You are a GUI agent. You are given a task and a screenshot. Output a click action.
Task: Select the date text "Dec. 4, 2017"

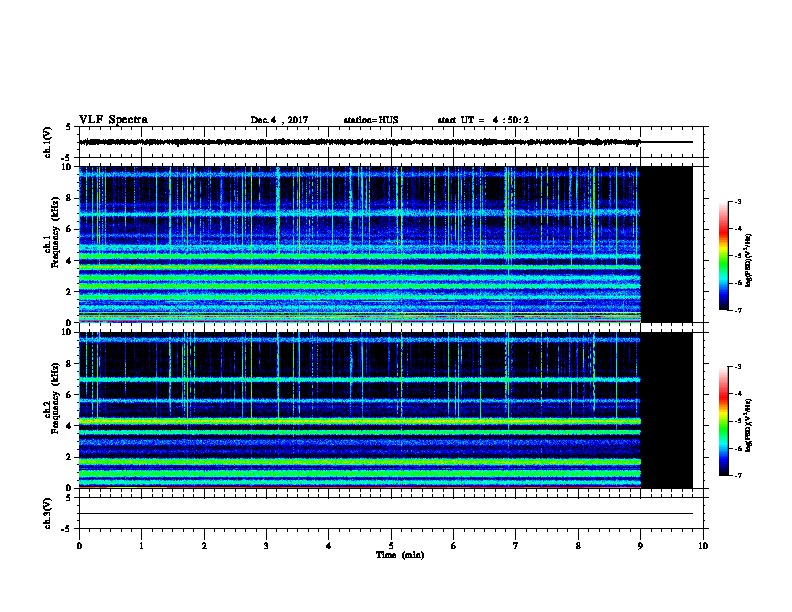coord(279,120)
